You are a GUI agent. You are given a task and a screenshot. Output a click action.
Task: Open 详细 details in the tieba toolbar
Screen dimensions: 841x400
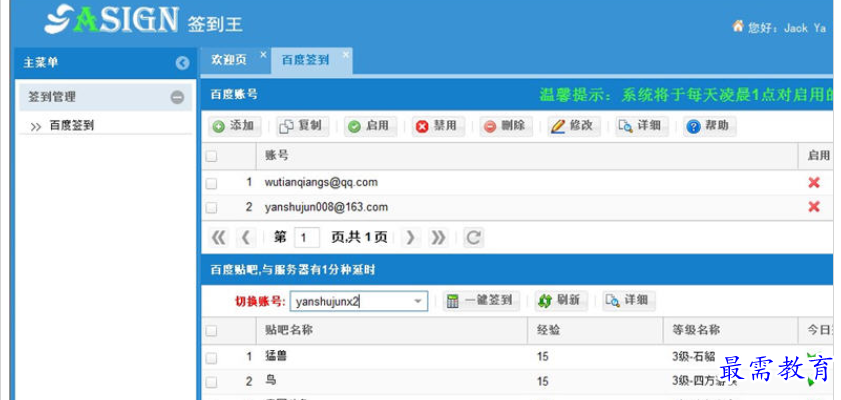click(629, 300)
